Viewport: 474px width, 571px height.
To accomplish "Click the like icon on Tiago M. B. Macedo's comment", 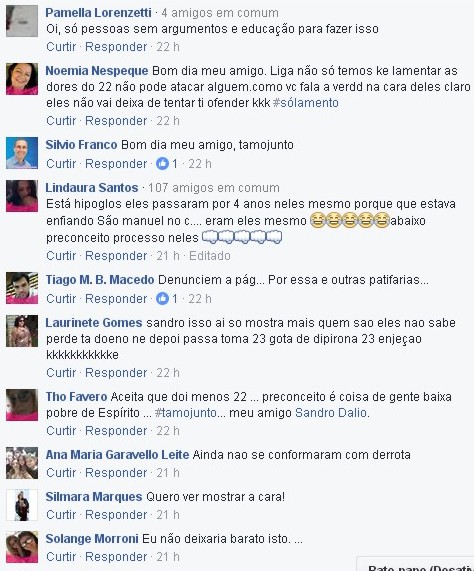I will 162,299.
